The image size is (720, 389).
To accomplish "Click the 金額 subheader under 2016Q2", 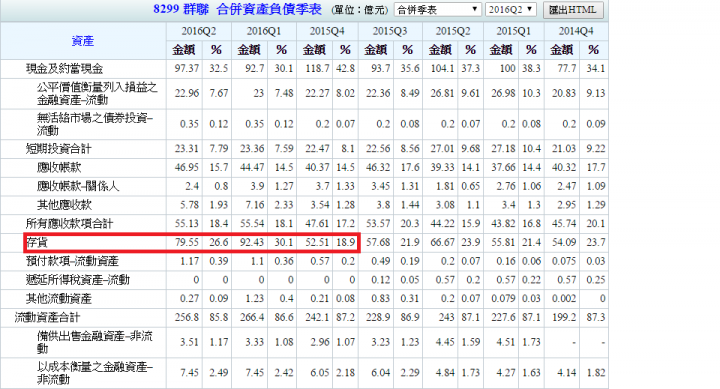I will point(184,50).
